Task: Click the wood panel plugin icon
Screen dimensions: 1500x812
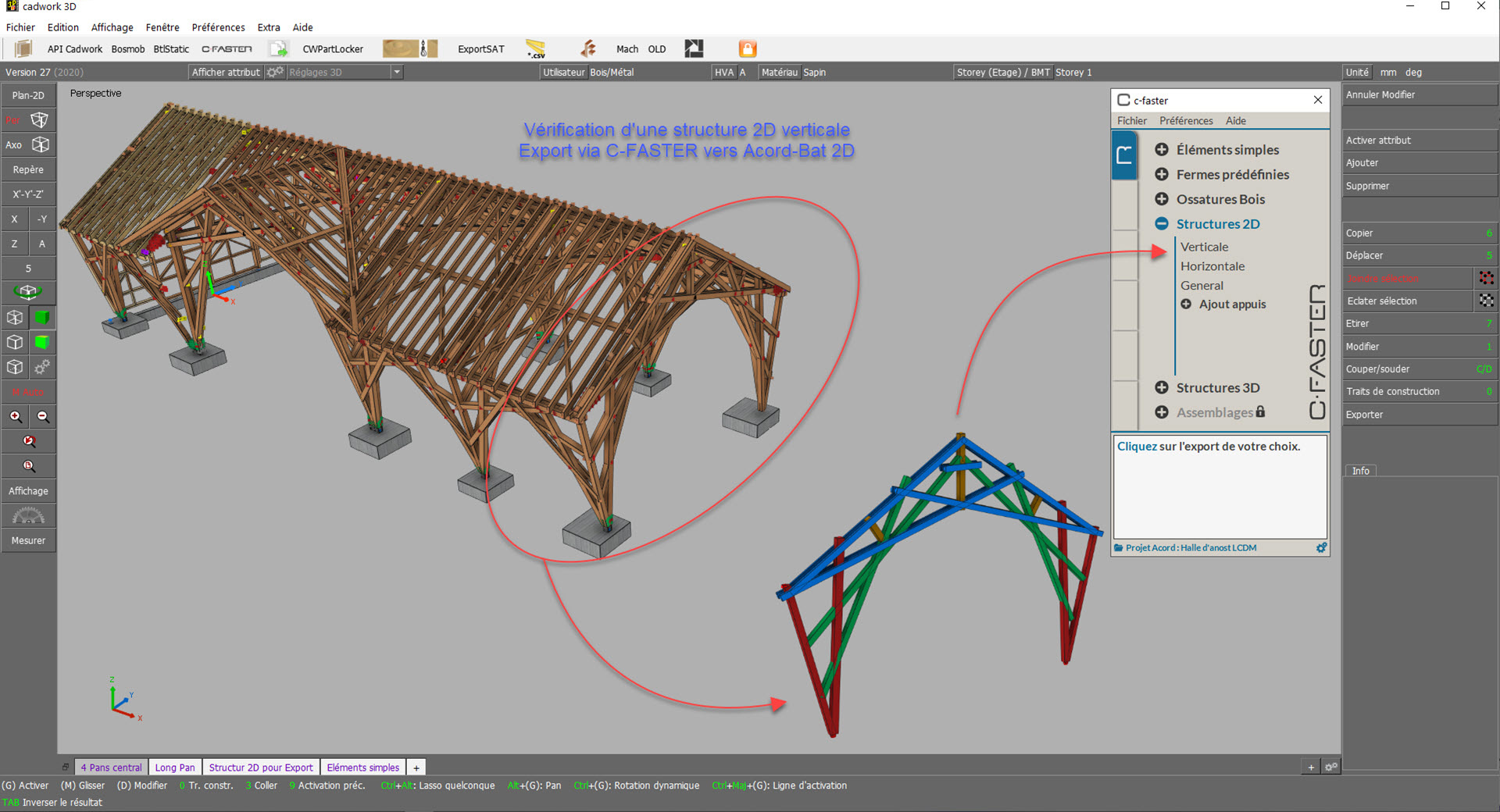Action: click(23, 48)
